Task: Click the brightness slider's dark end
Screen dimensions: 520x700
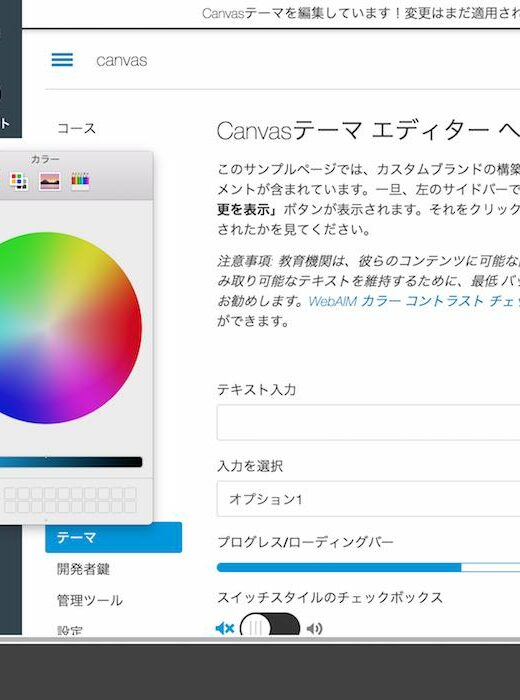Action: coord(136,462)
